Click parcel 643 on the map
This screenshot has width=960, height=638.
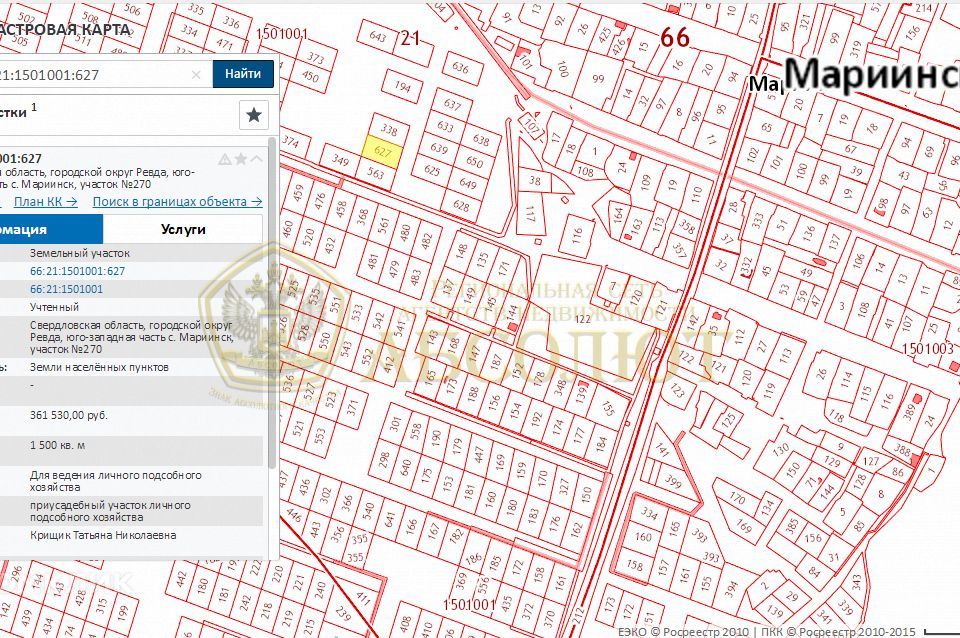(378, 36)
